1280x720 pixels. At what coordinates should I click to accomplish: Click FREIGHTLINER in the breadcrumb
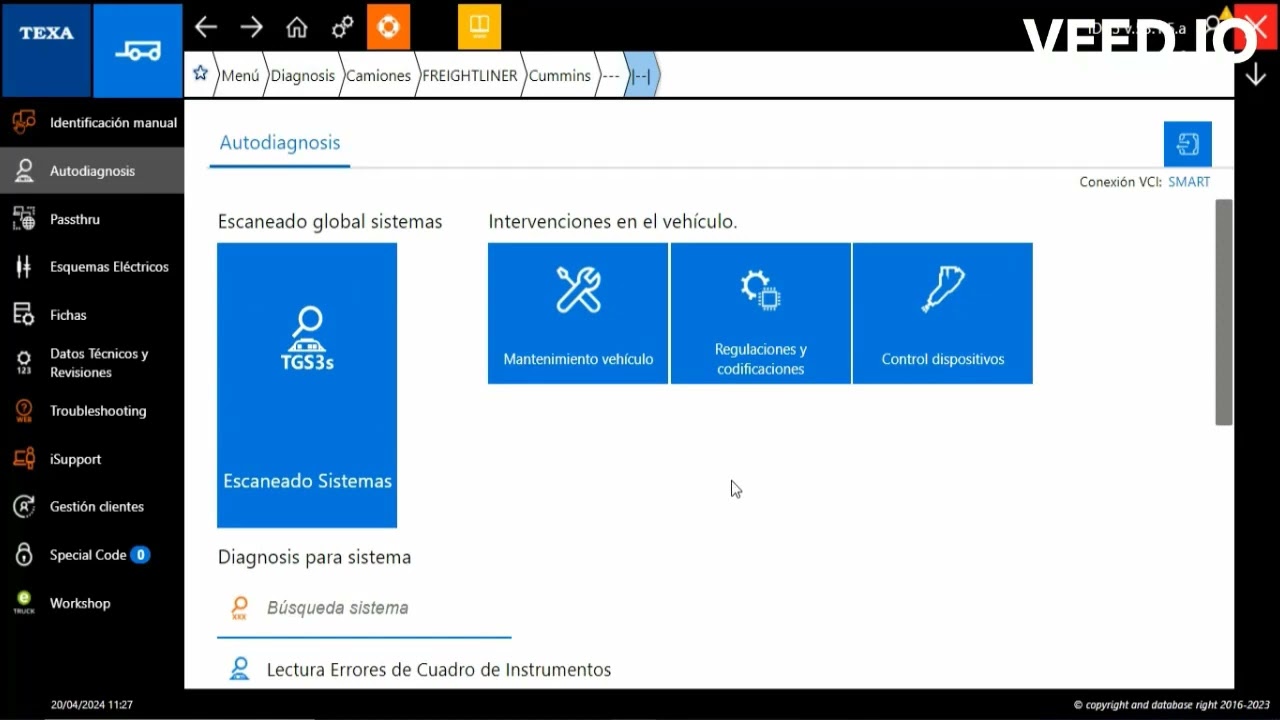click(x=469, y=75)
